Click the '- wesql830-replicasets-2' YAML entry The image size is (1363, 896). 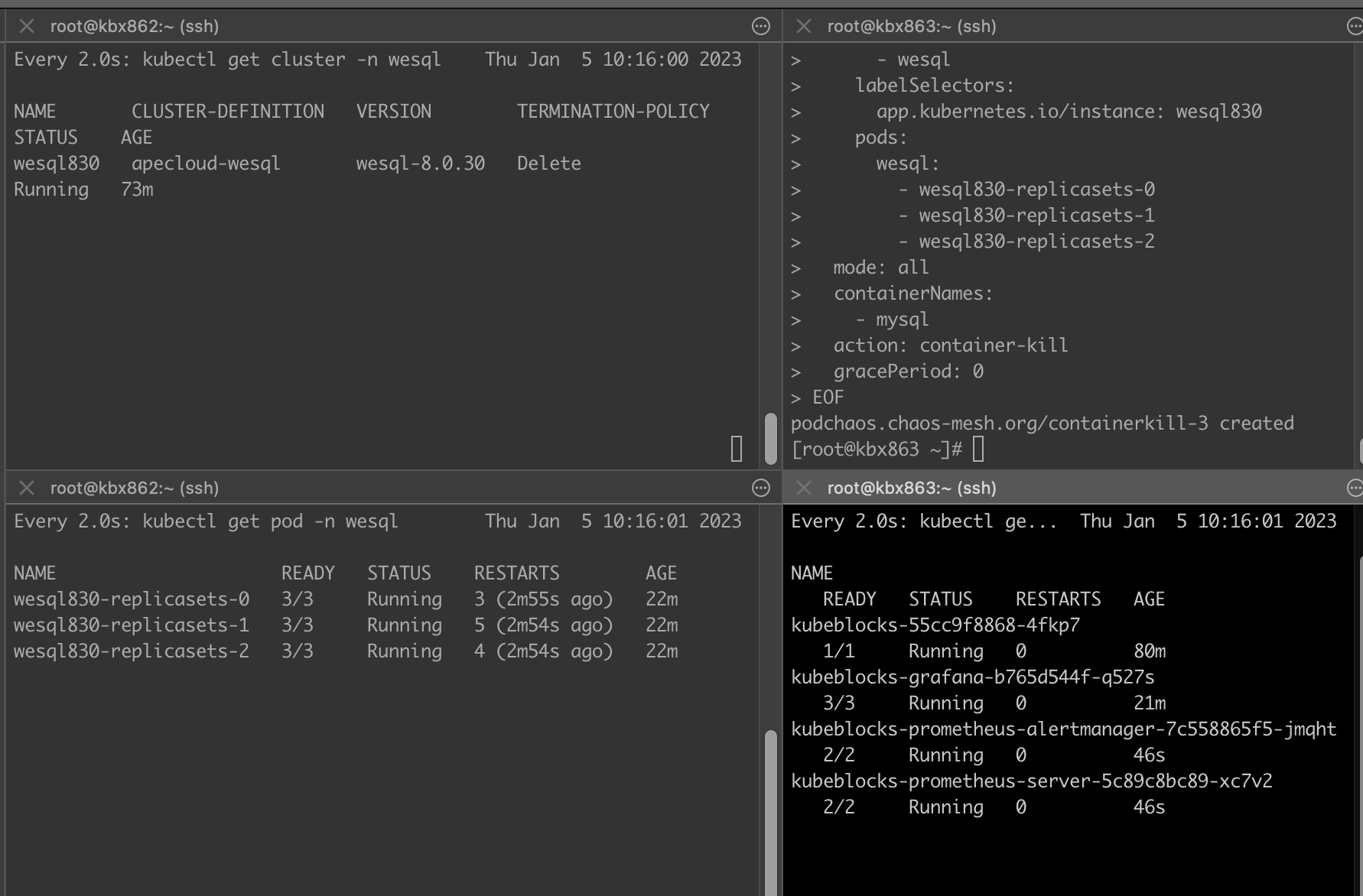pos(1026,242)
